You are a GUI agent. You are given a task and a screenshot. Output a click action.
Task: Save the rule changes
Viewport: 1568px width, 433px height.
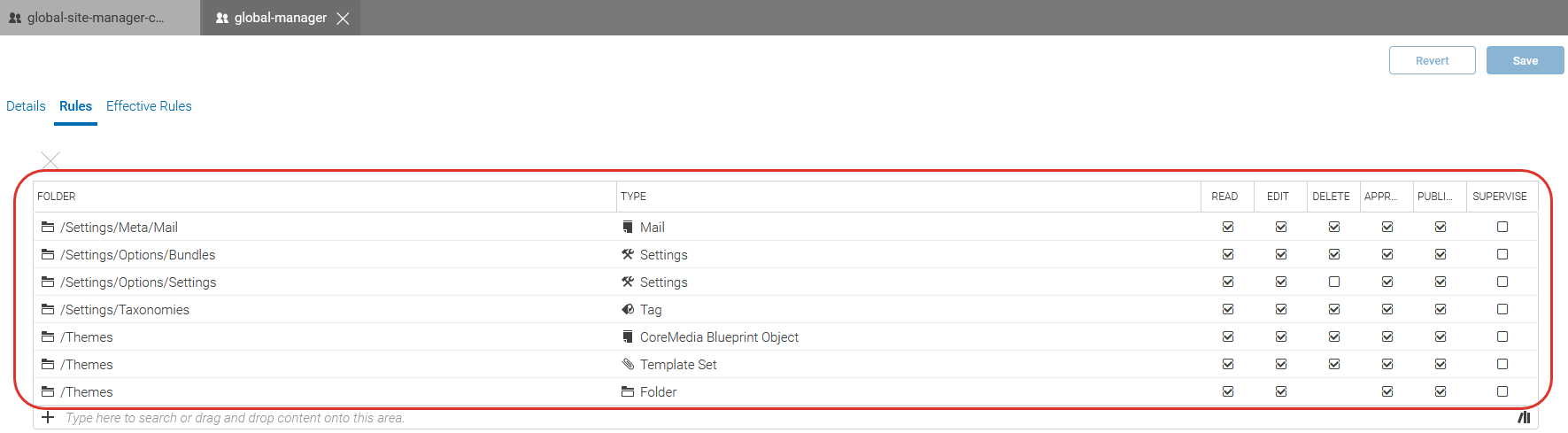(x=1525, y=60)
